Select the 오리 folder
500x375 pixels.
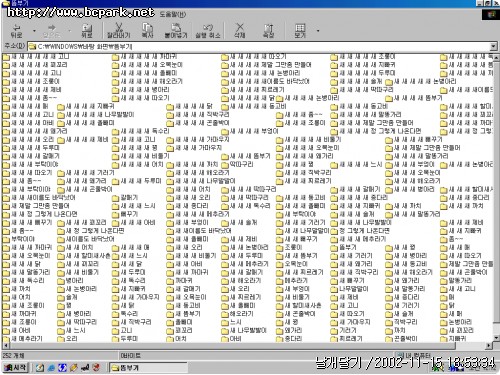(68, 339)
